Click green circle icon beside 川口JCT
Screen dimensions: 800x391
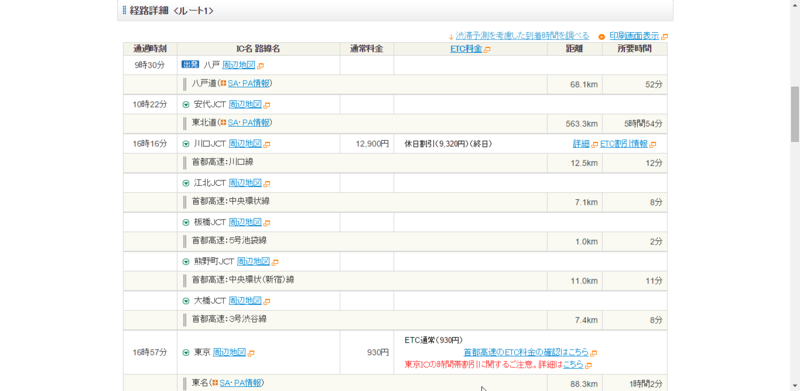186,144
